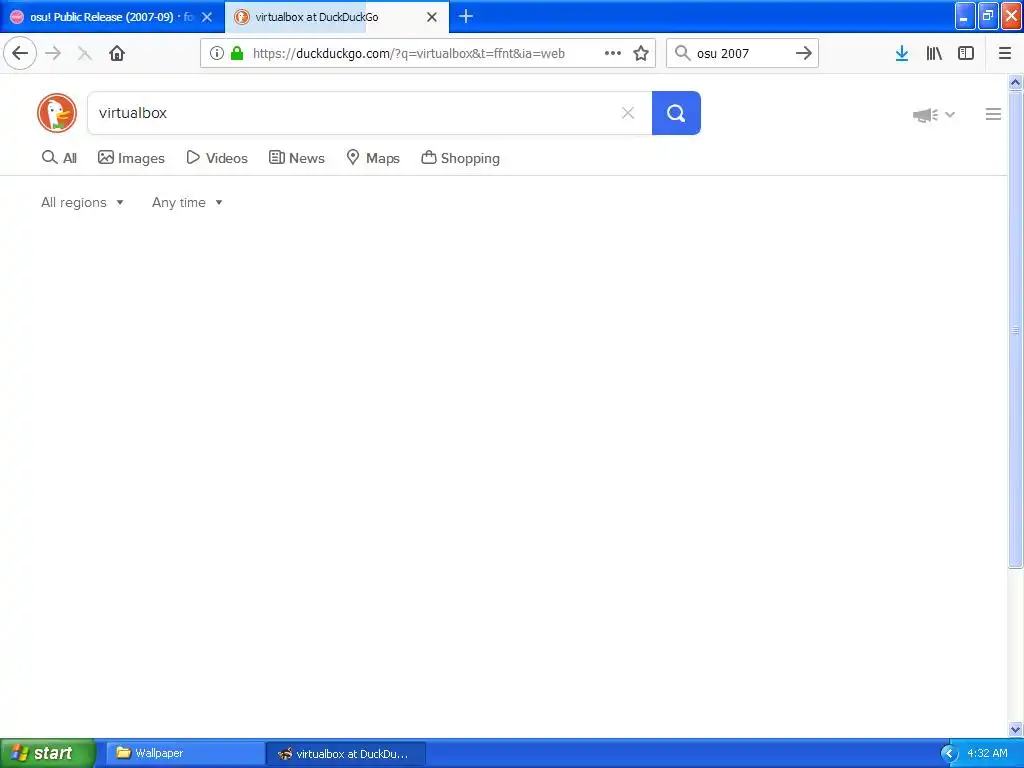This screenshot has width=1024, height=768.
Task: Open the Firefox hamburger menu
Action: pyautogui.click(x=1005, y=54)
